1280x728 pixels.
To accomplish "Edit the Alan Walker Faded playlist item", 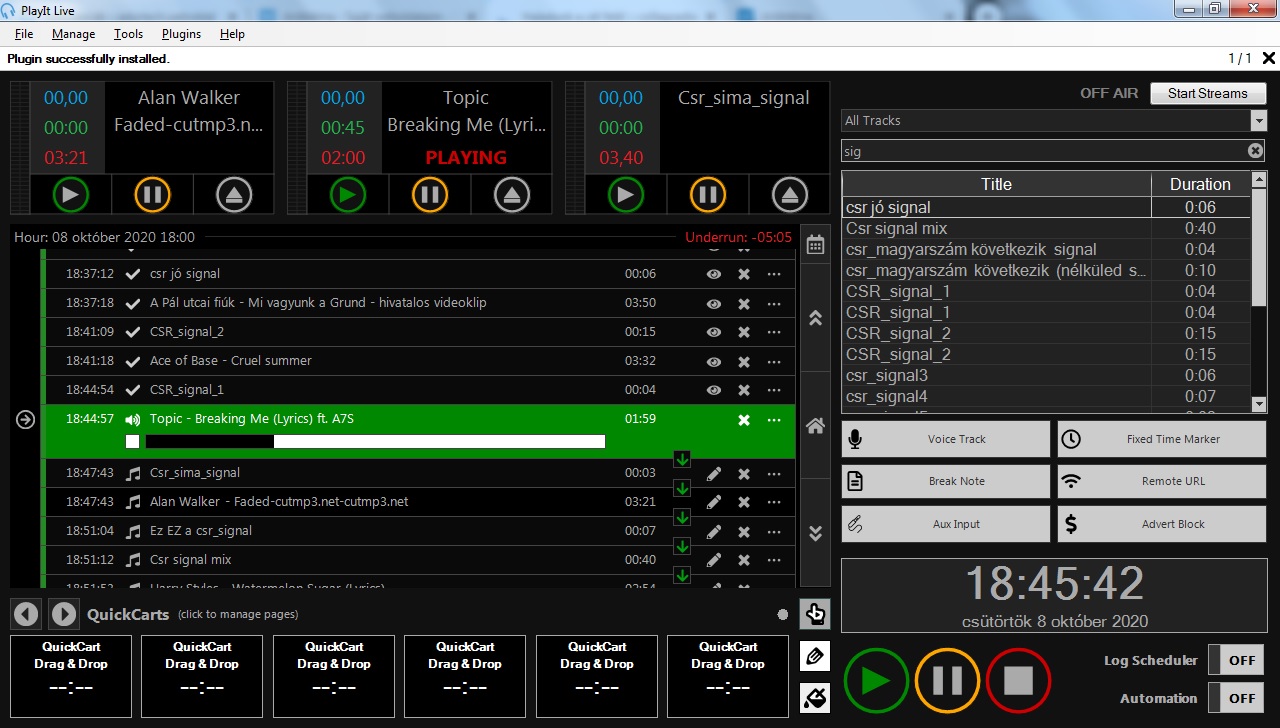I will pyautogui.click(x=714, y=502).
